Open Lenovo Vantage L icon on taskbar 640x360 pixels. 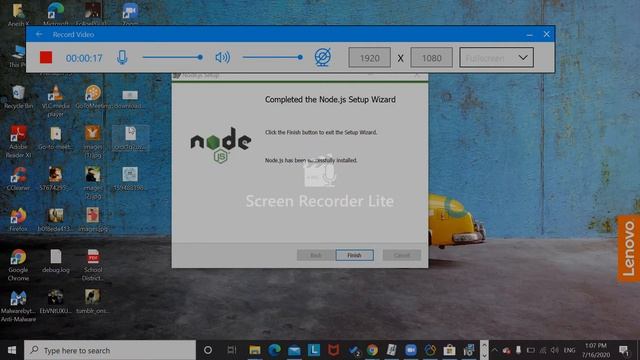(x=314, y=350)
